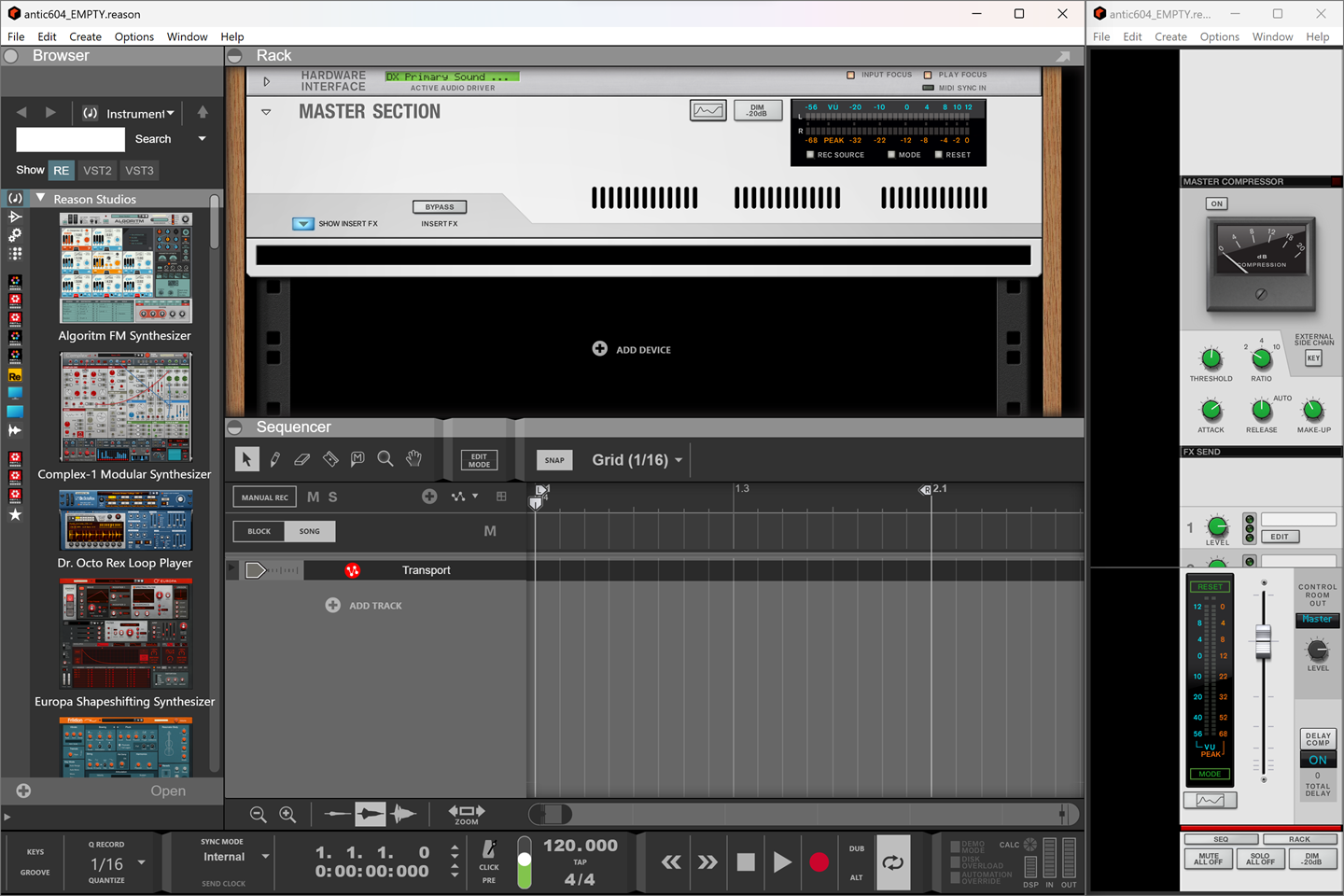Click the ADD DEVICE button in rack
The width and height of the screenshot is (1344, 896).
632,349
